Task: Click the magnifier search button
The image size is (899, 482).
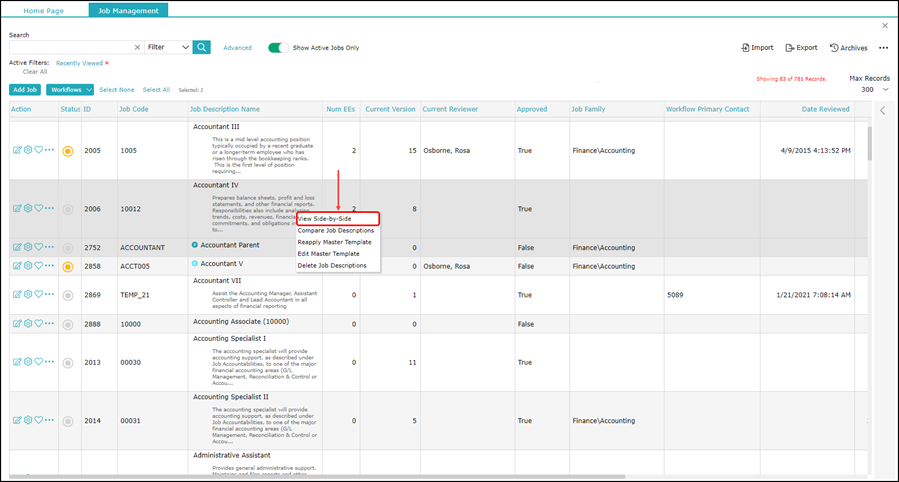Action: (202, 47)
